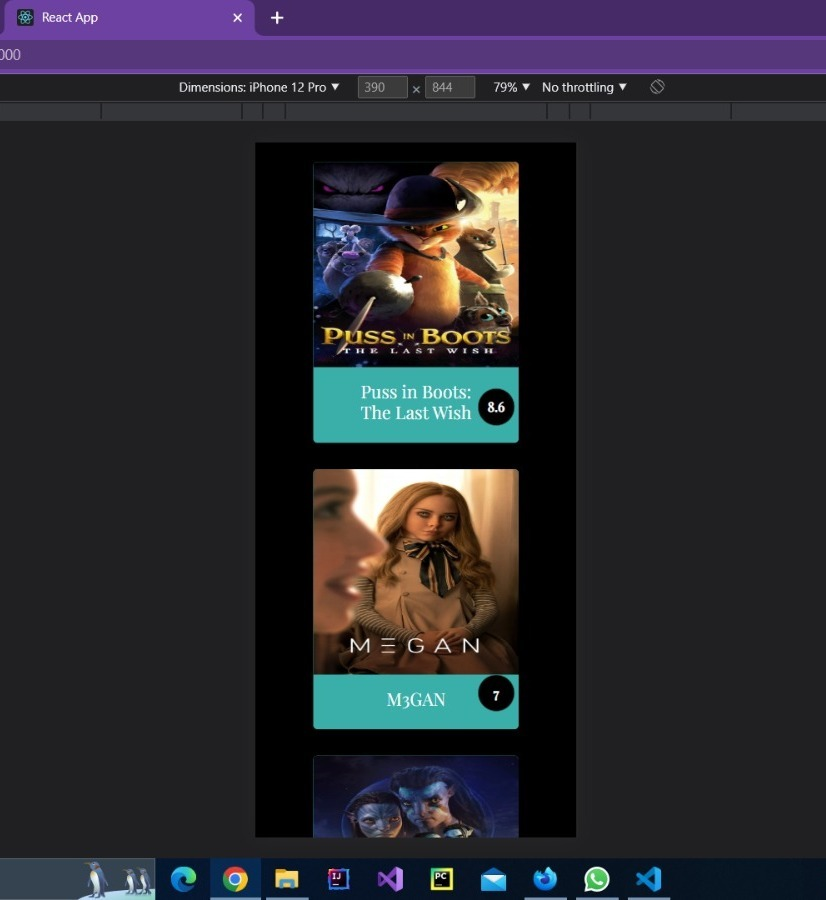Screen dimensions: 826x900
Task: Click the M3GAN title text in card
Action: pyautogui.click(x=416, y=700)
